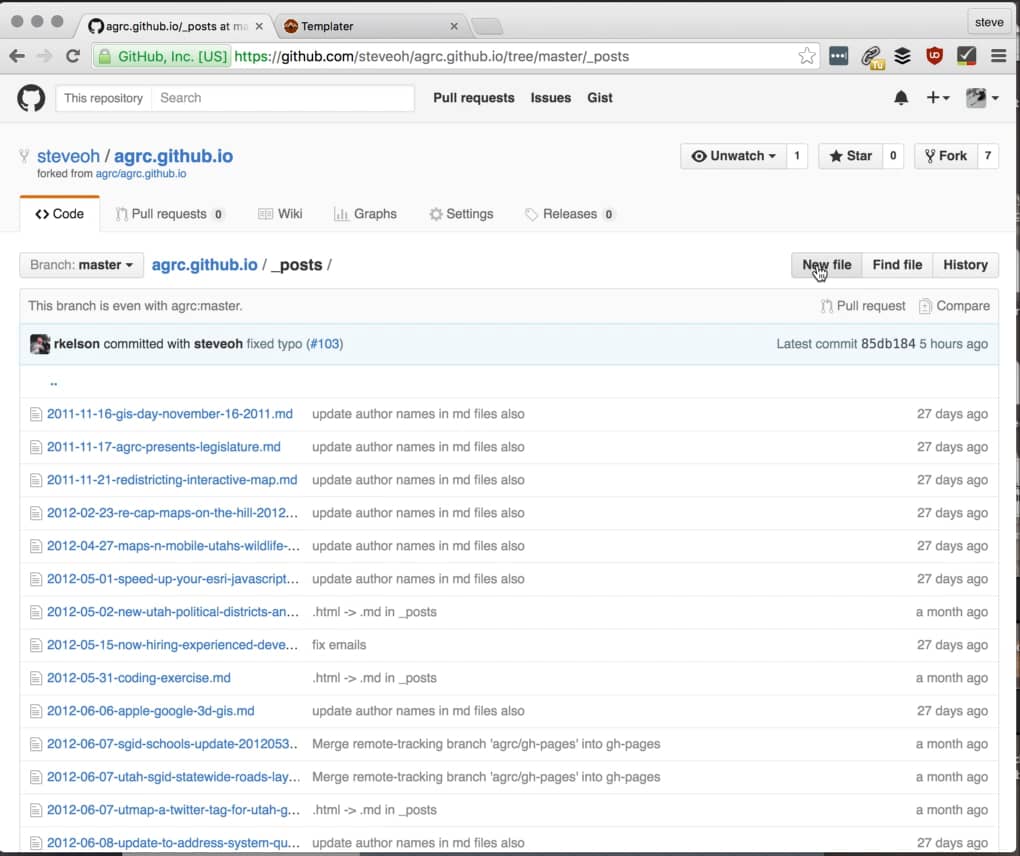Open the Graphs tab
This screenshot has width=1020, height=856.
tap(365, 214)
